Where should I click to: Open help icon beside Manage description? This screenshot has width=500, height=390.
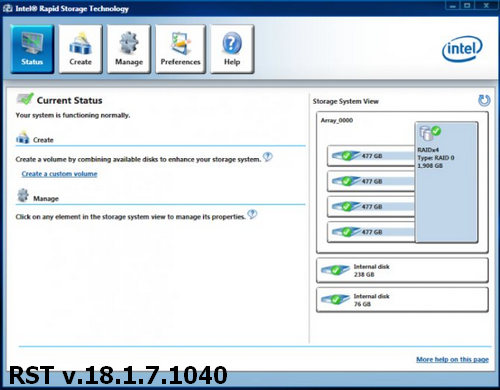click(x=252, y=214)
